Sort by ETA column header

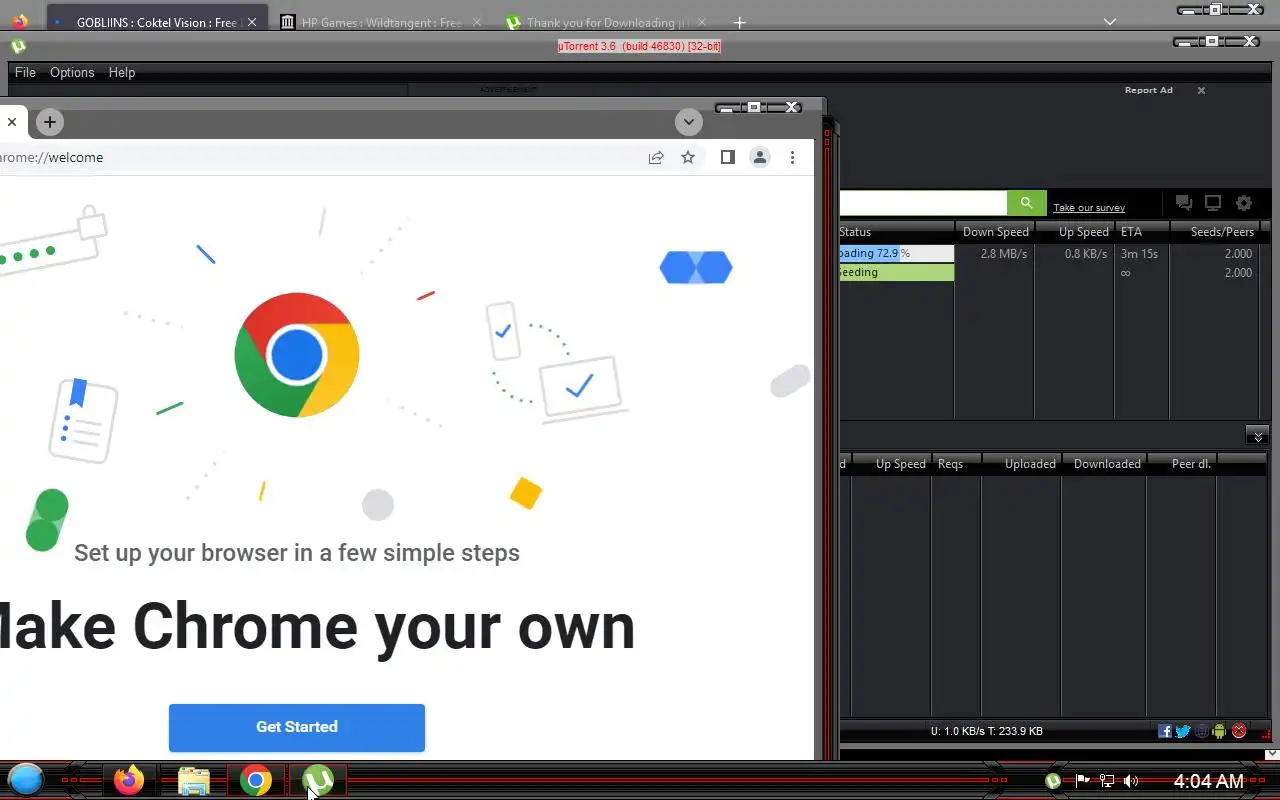point(1142,232)
